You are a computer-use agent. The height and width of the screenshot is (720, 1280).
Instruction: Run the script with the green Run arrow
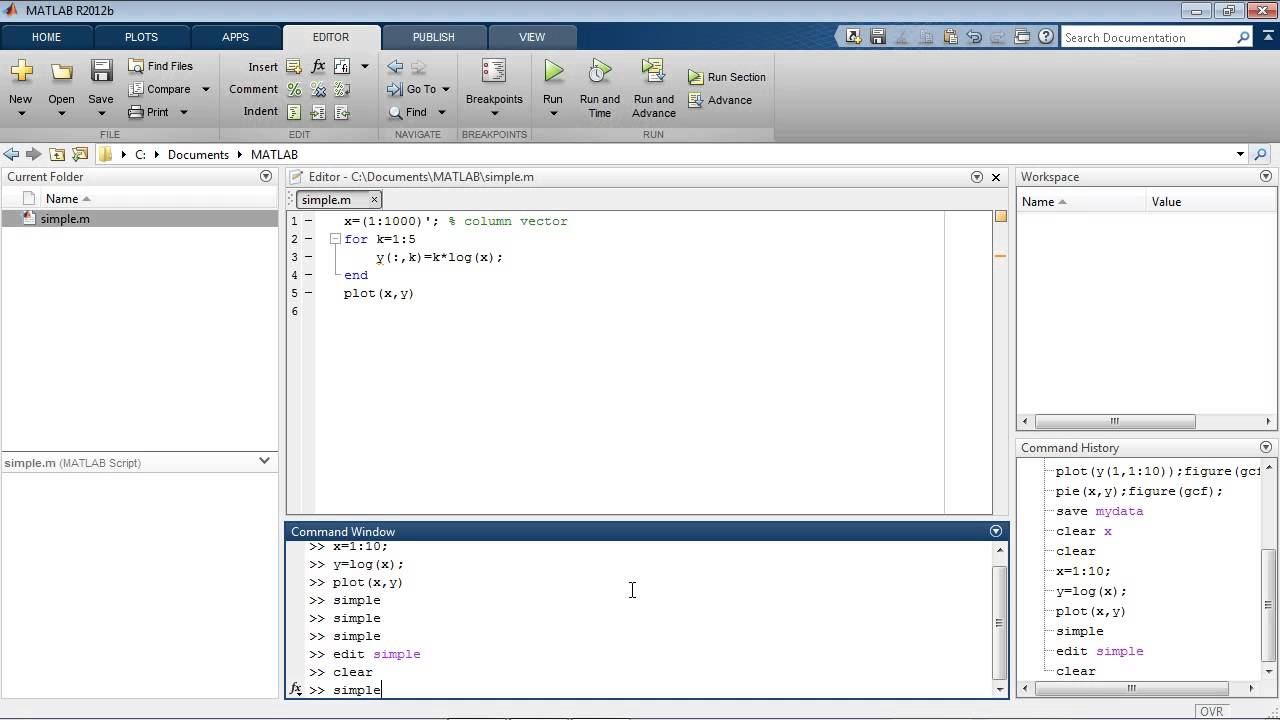tap(553, 71)
